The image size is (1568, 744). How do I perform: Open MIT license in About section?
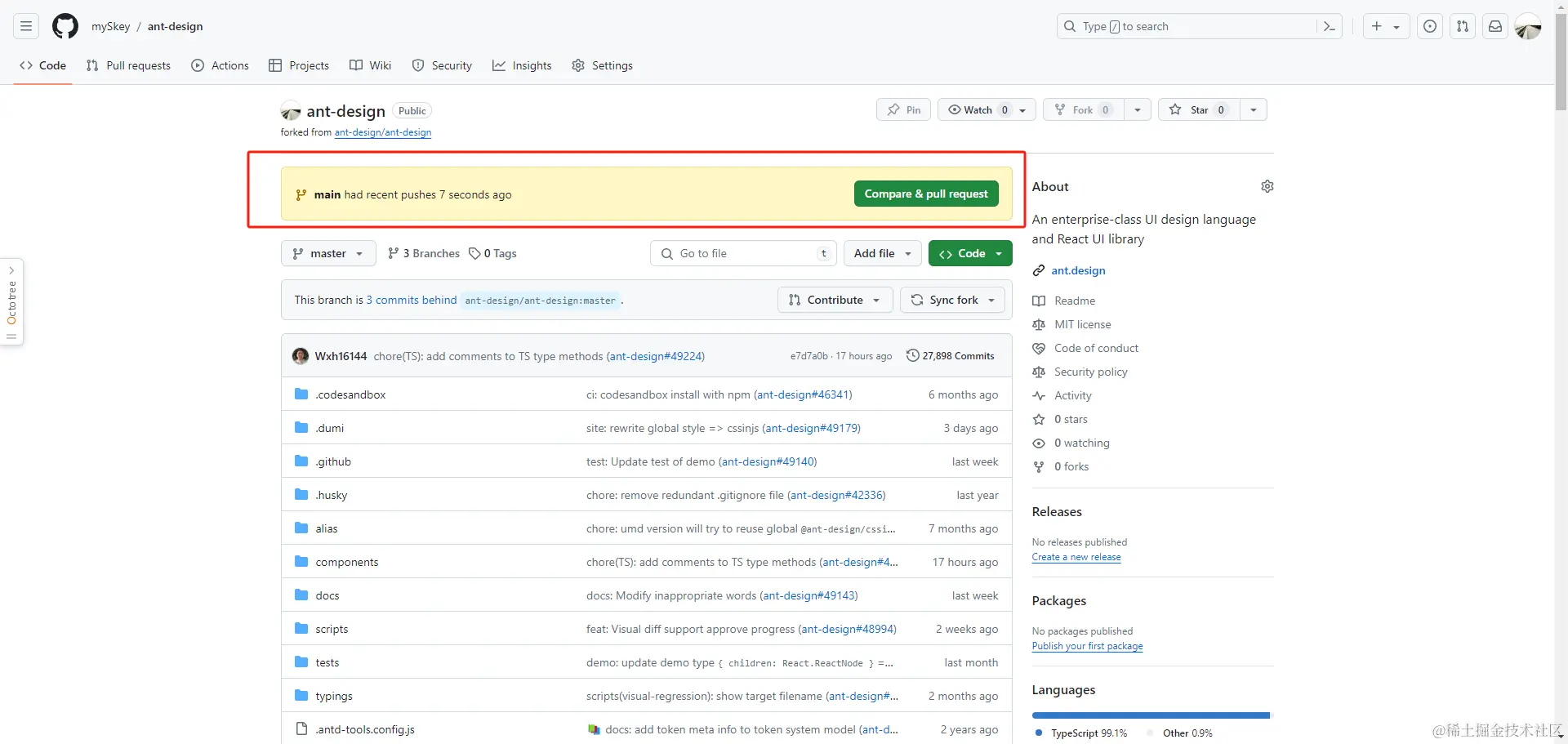point(1082,324)
